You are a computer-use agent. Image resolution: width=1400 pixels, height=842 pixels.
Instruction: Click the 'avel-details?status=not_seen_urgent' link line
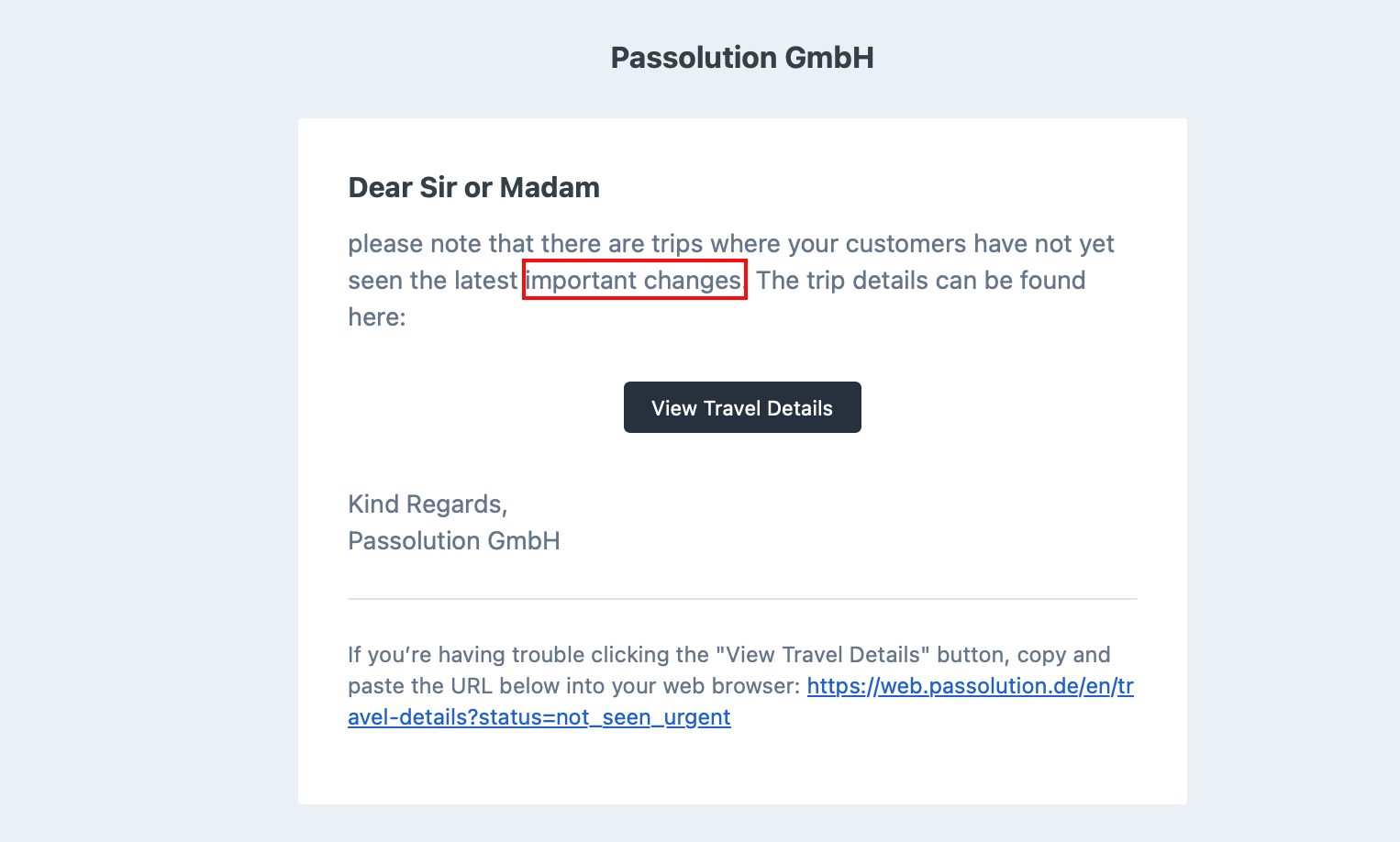(x=539, y=717)
